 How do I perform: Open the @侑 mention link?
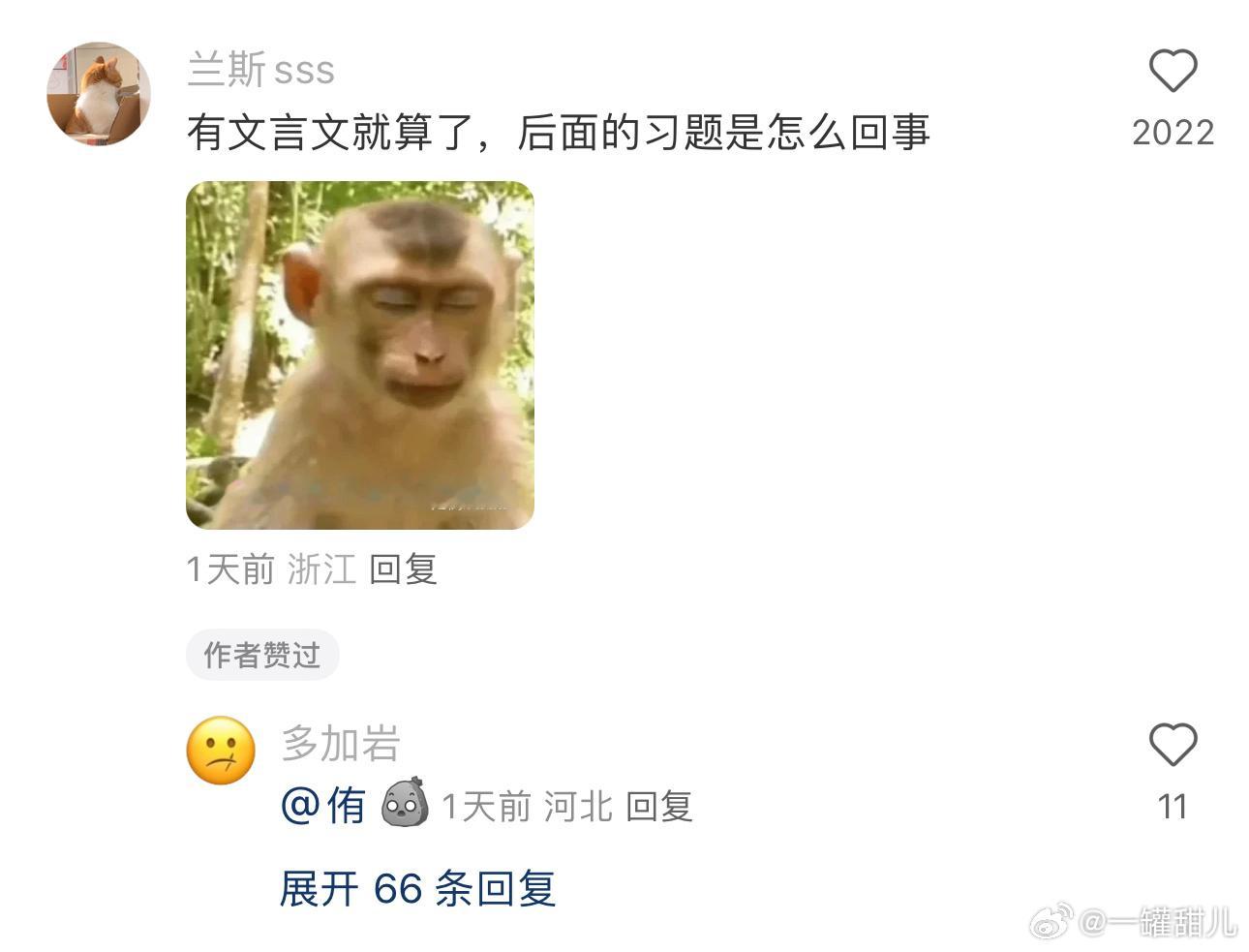click(323, 805)
